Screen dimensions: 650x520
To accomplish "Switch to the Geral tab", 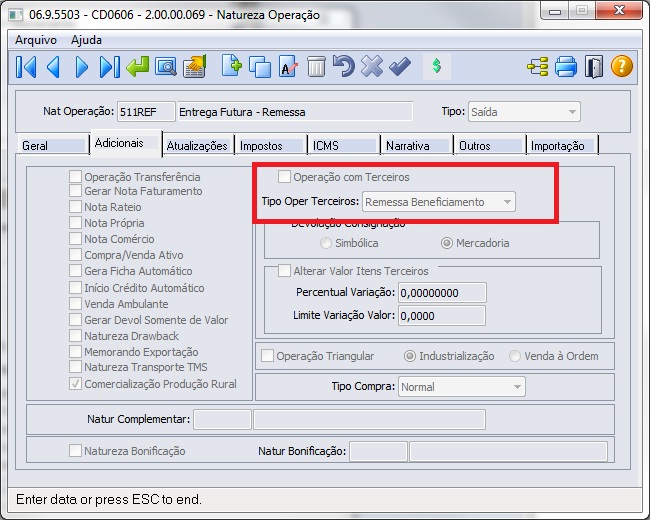I will point(53,146).
